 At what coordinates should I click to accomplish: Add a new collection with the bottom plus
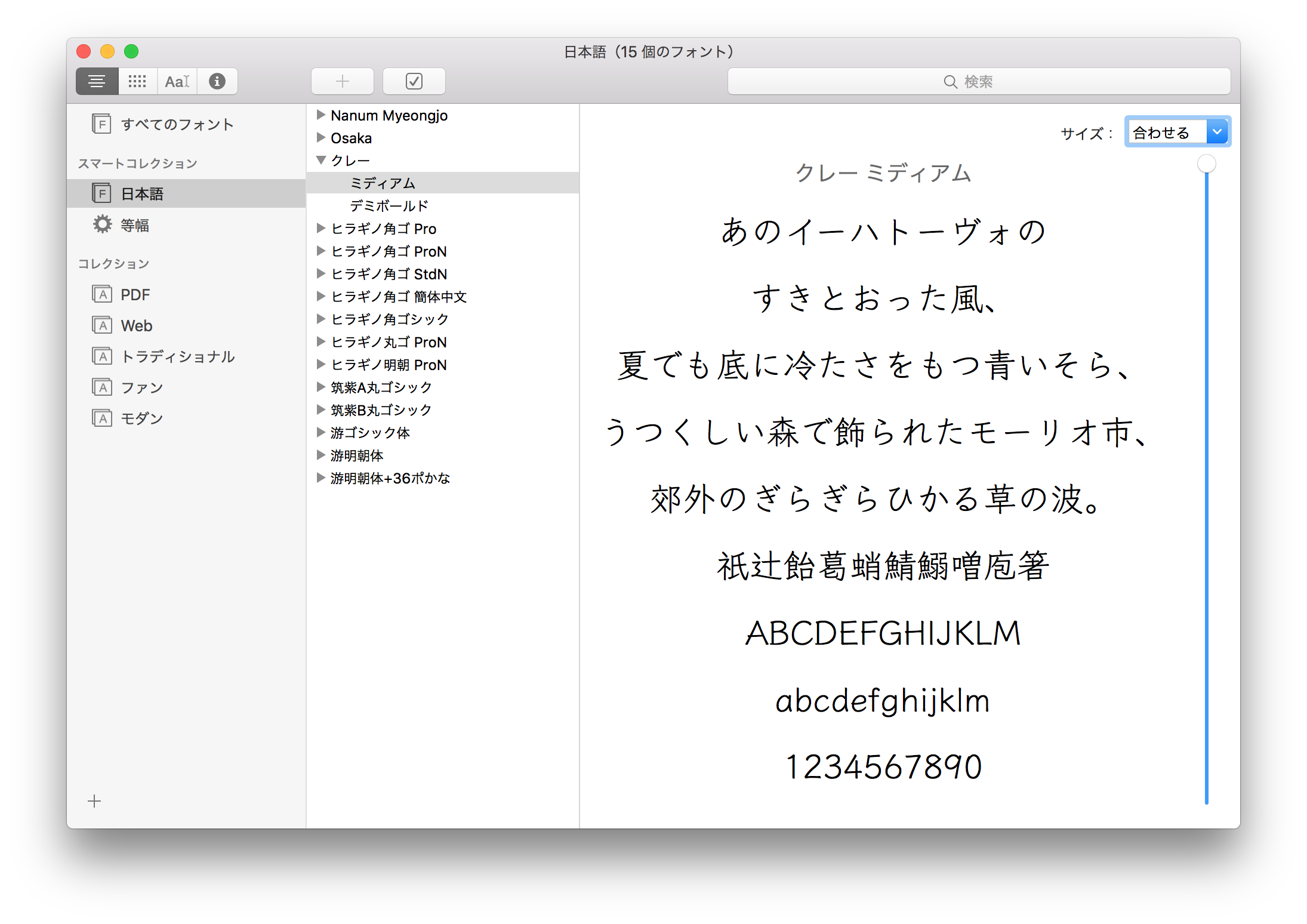click(x=94, y=801)
